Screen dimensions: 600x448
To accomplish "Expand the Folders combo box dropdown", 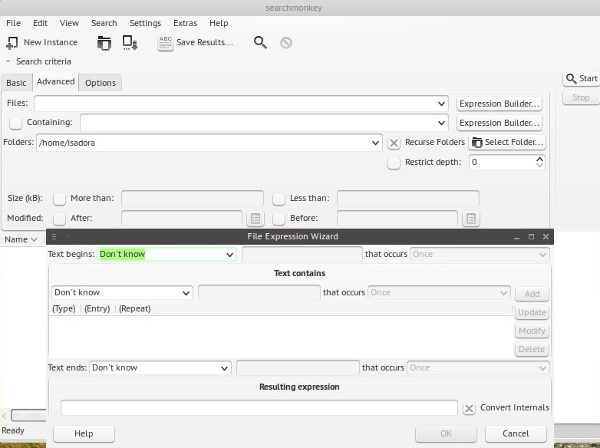I will (x=375, y=143).
